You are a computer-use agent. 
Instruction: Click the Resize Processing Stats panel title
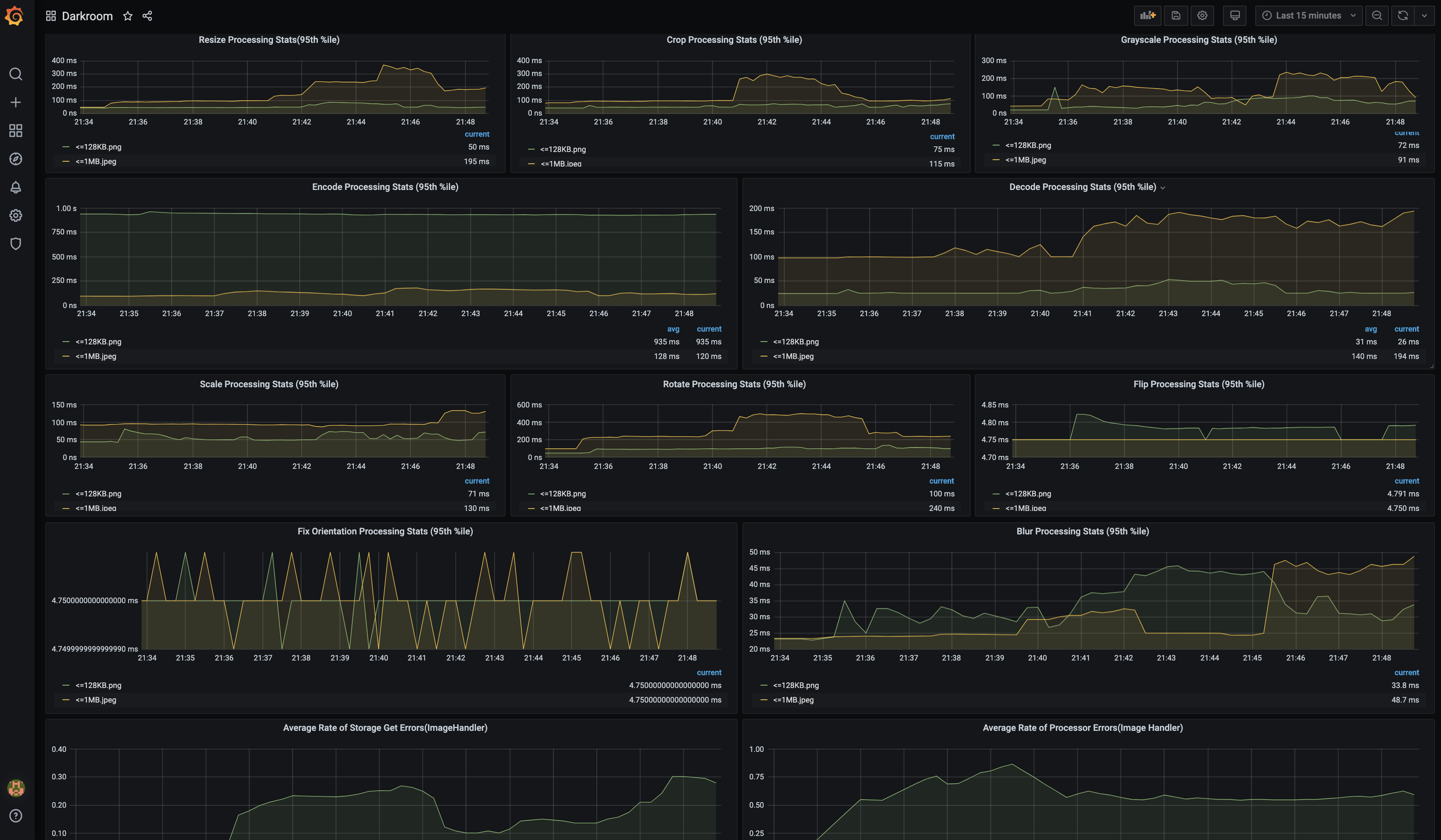click(269, 40)
